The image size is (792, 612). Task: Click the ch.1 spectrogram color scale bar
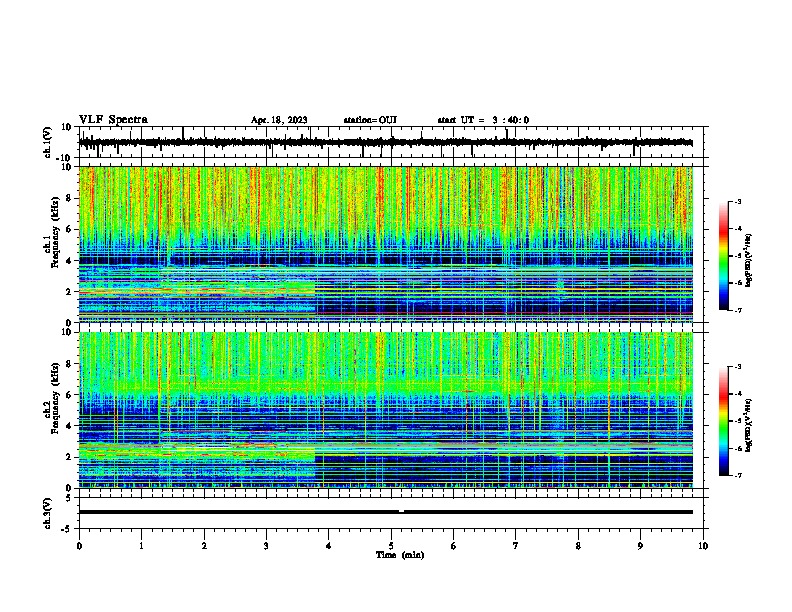(x=724, y=256)
